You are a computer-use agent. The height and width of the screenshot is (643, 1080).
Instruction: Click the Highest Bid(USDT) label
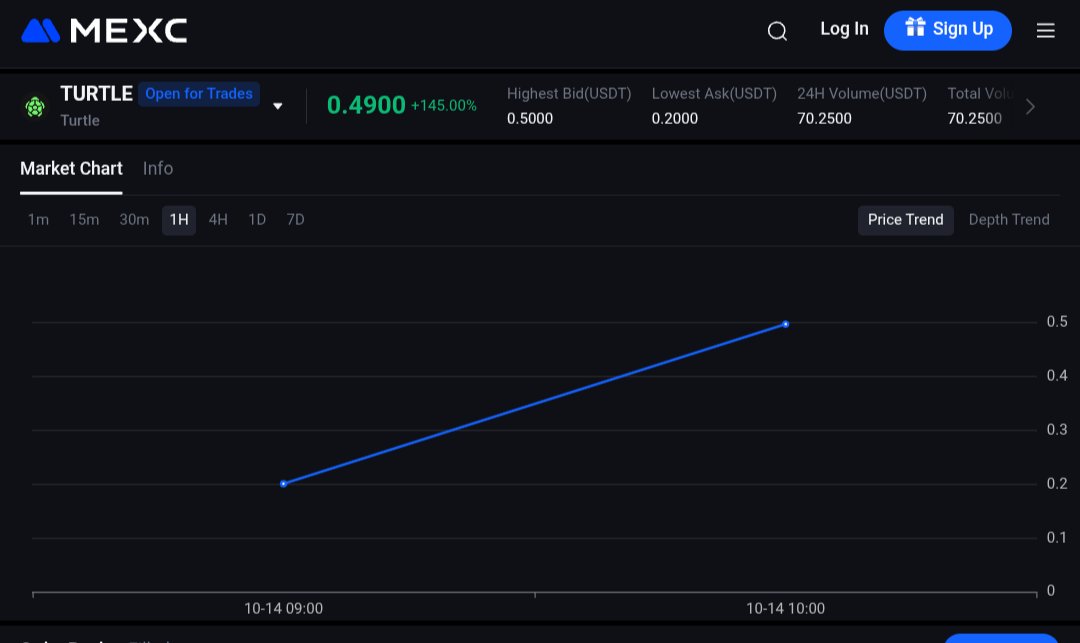pyautogui.click(x=569, y=94)
